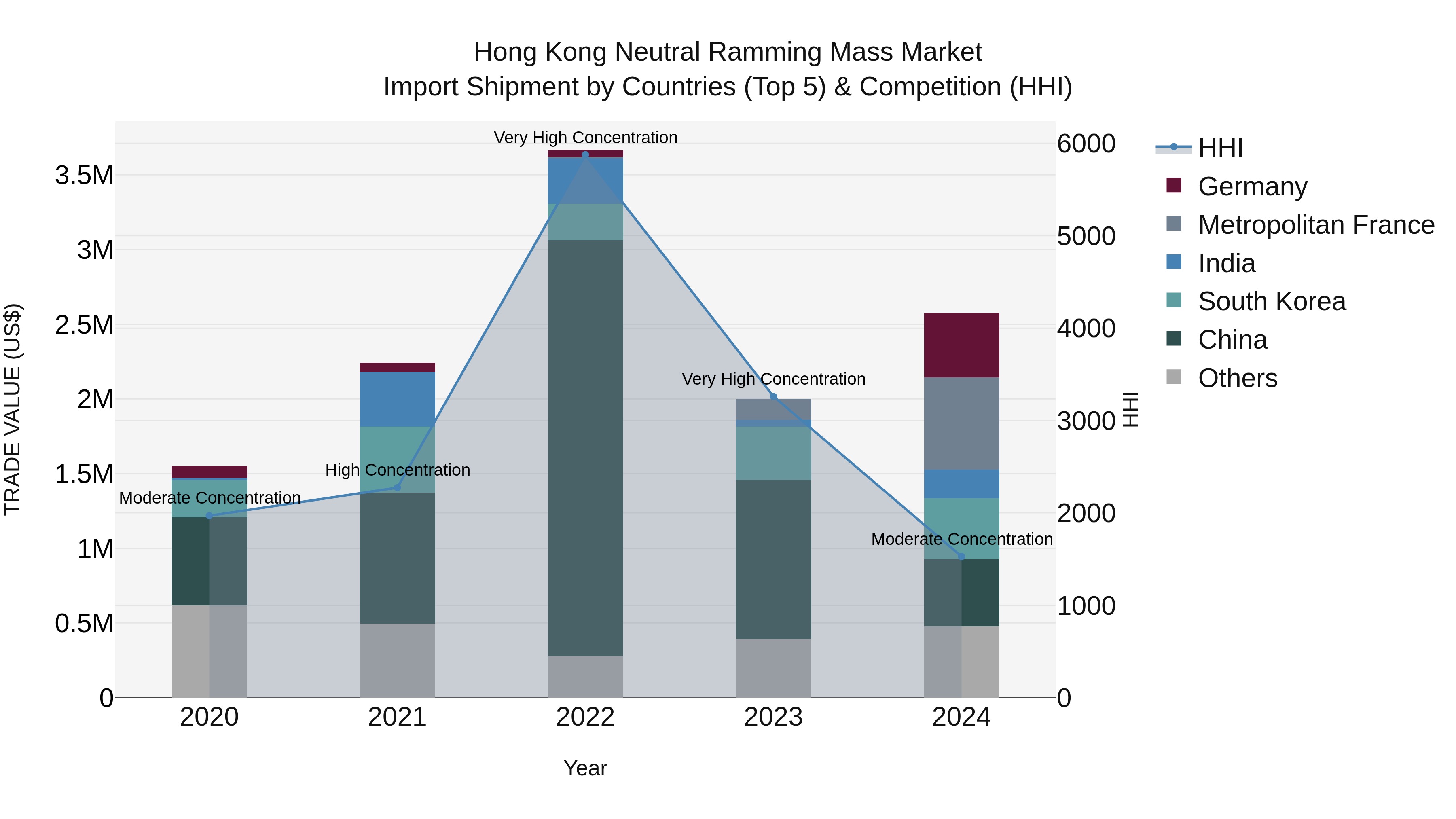
Task: Click the 'Year' x-axis title
Action: pos(586,768)
